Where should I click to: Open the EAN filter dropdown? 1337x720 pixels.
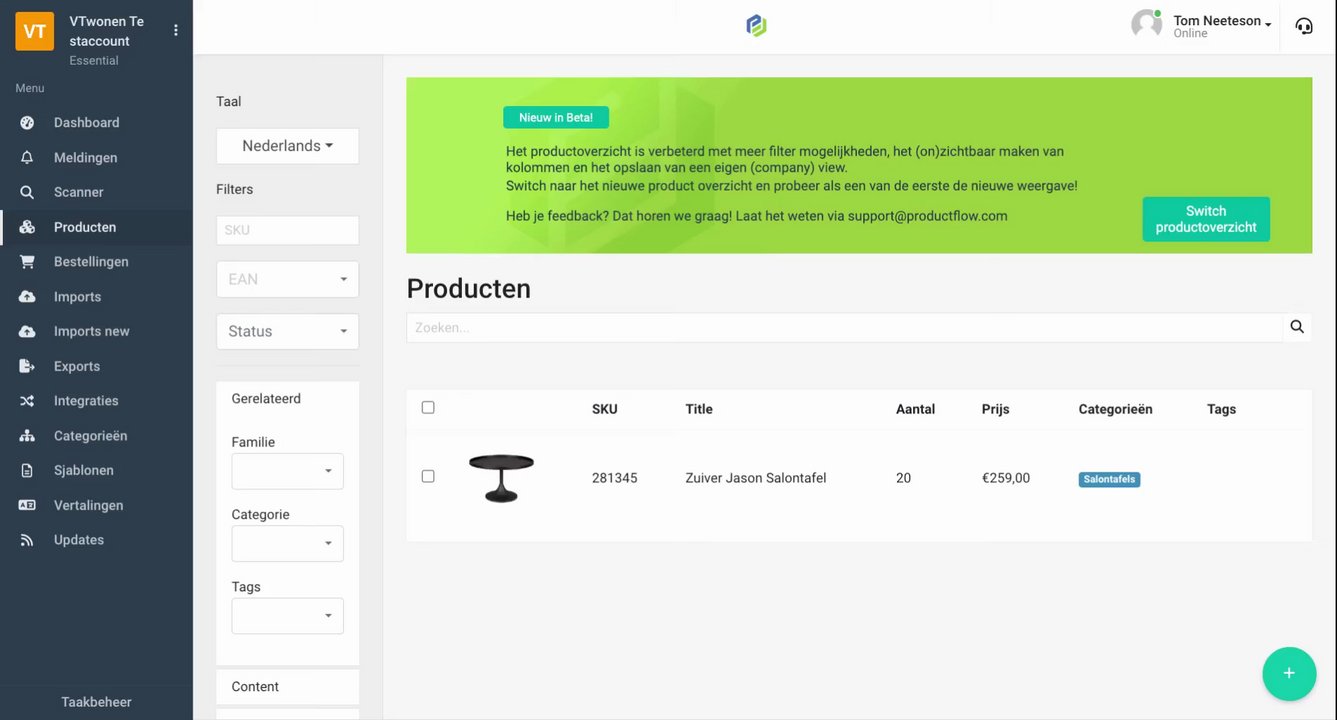[x=287, y=279]
